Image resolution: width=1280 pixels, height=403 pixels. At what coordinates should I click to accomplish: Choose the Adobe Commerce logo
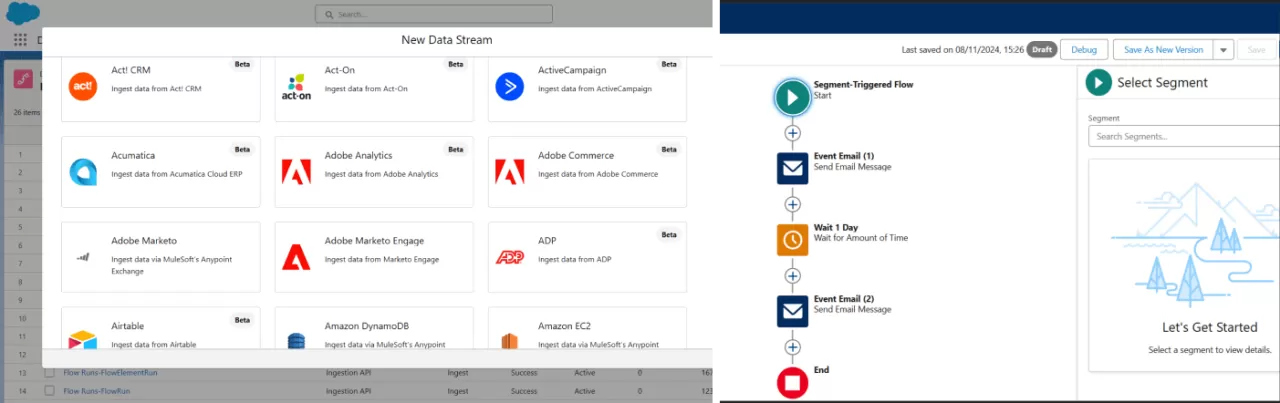(x=510, y=172)
